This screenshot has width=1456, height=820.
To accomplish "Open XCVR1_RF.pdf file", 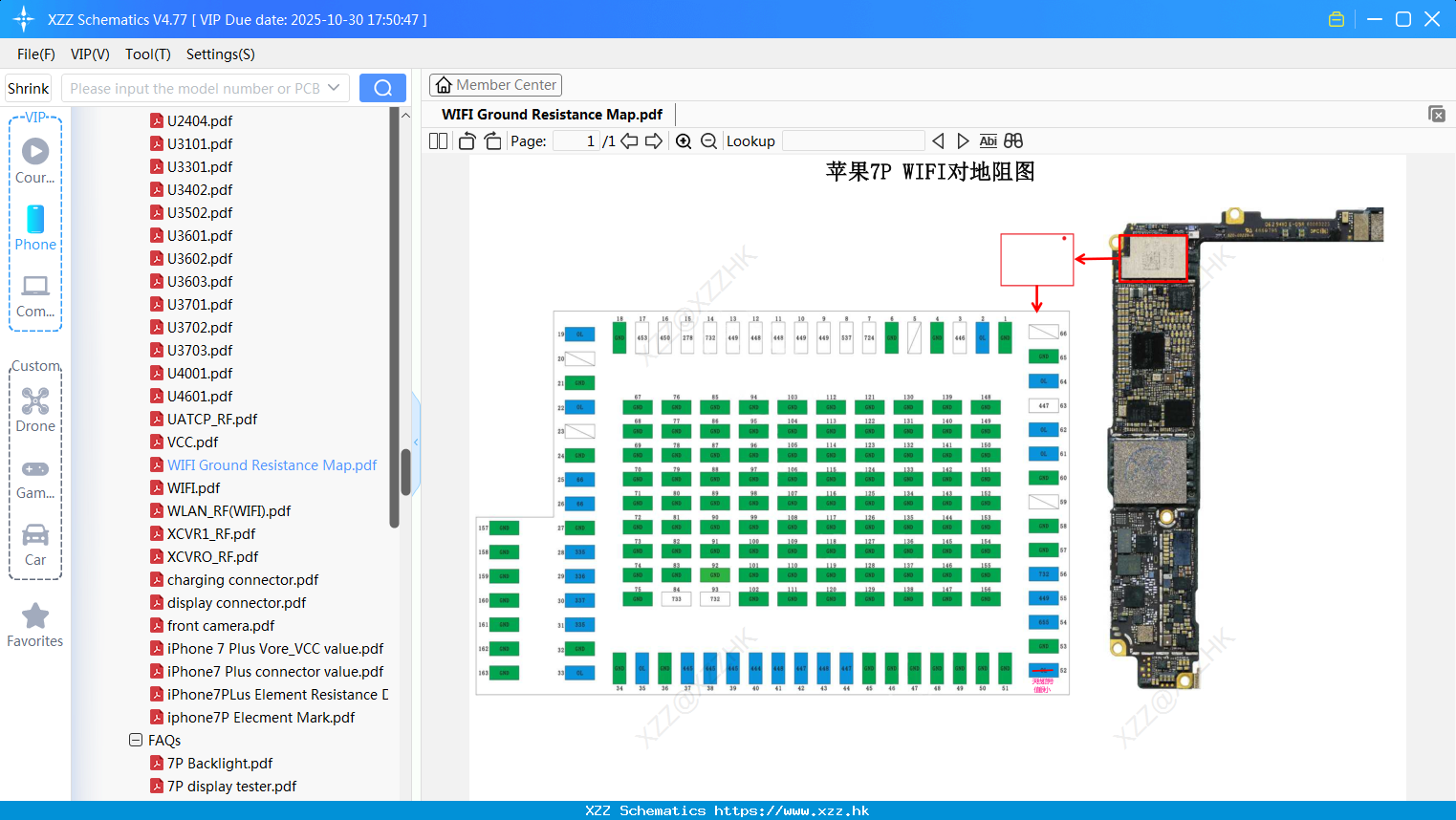I will 212,533.
